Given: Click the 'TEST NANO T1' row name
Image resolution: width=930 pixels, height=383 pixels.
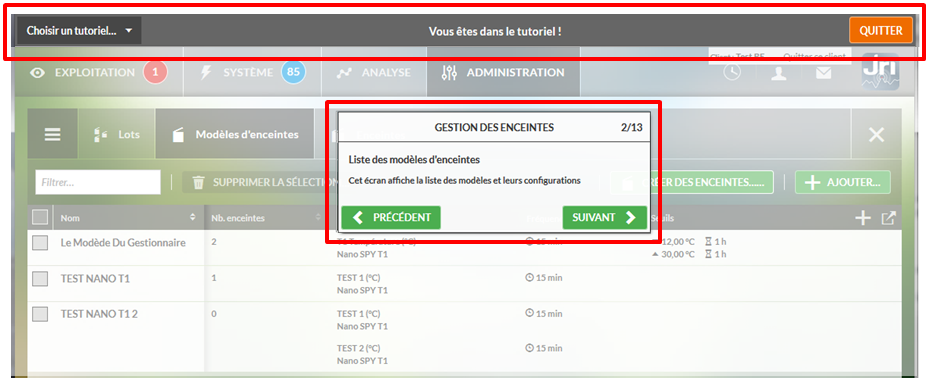Looking at the screenshot, I should click(x=95, y=278).
